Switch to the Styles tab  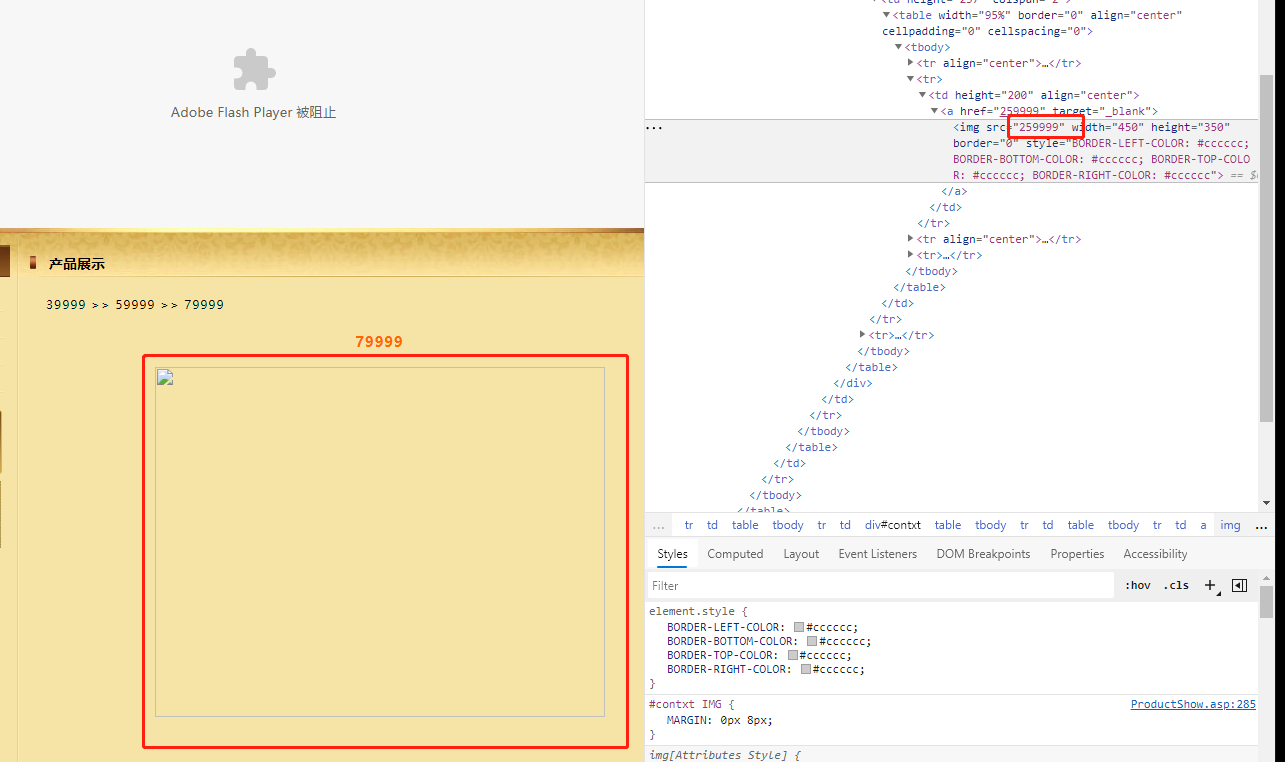click(x=672, y=554)
